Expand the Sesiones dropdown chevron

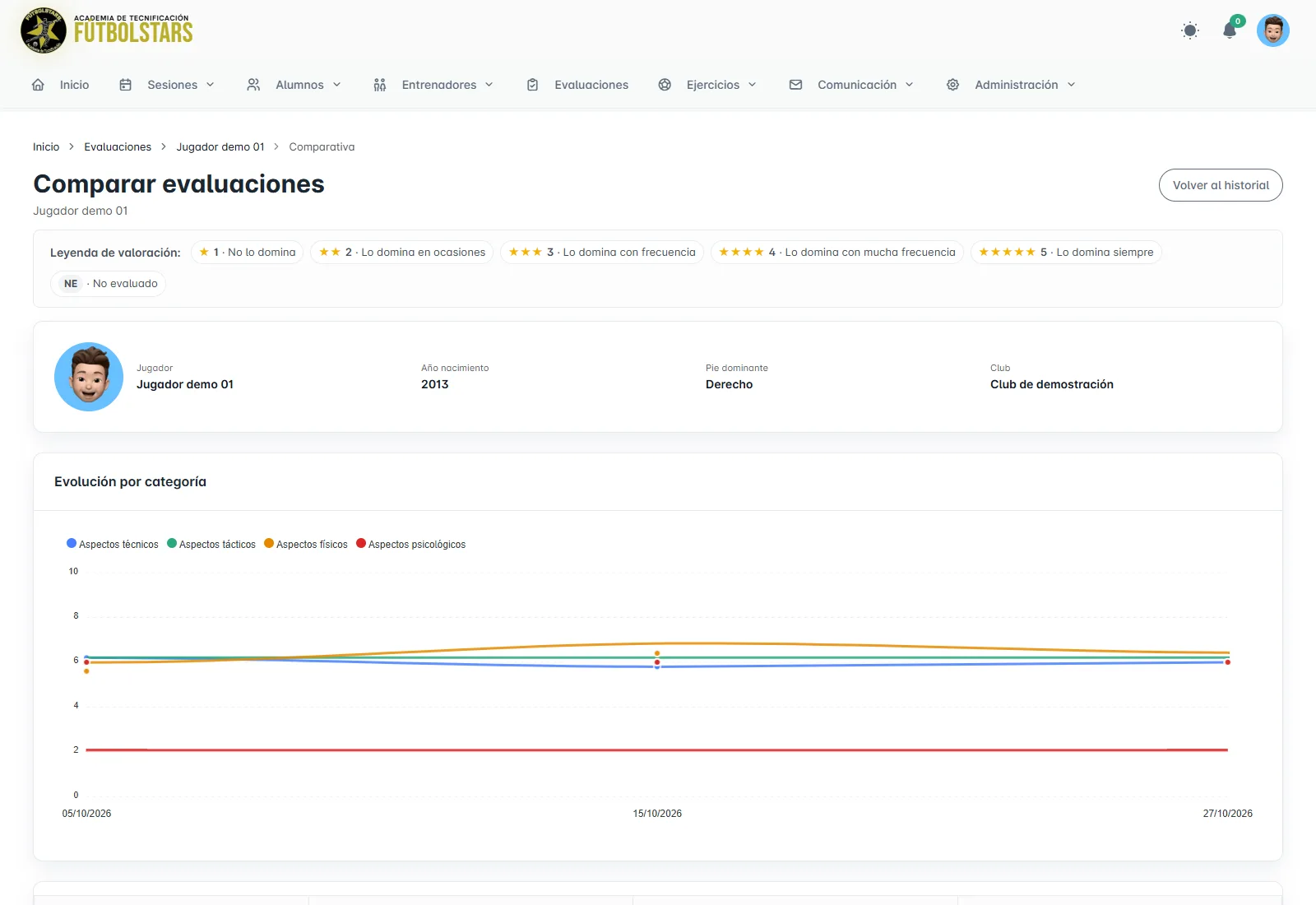[211, 85]
